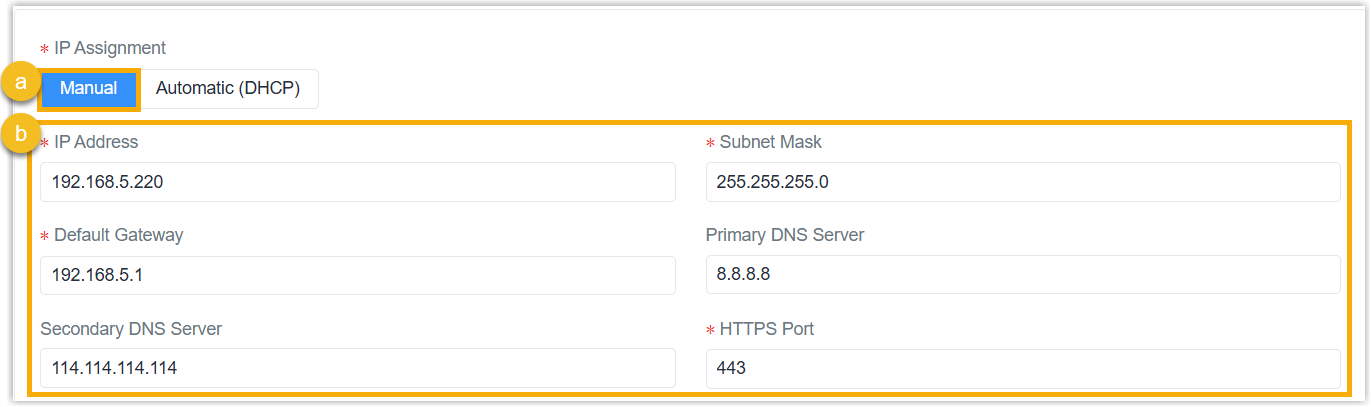Switch to Automatic (DHCP) assignment
The height and width of the screenshot is (407, 1371).
click(228, 89)
